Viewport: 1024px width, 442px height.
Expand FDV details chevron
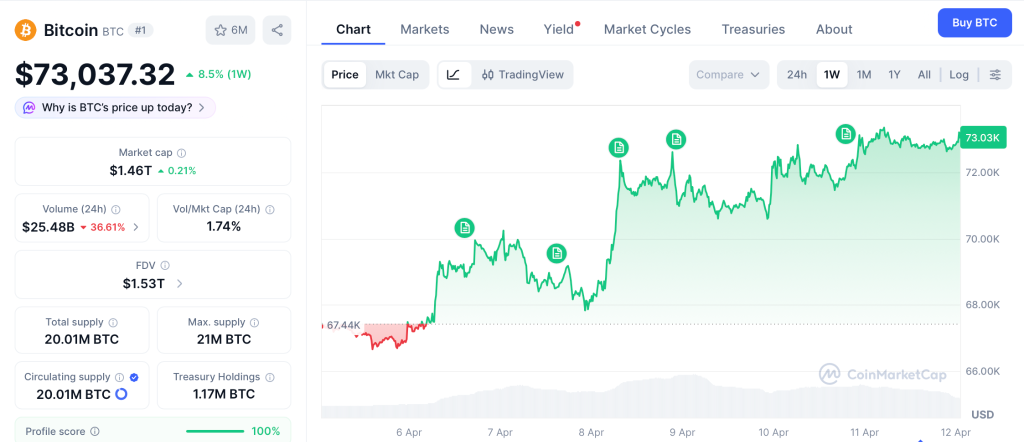[179, 284]
